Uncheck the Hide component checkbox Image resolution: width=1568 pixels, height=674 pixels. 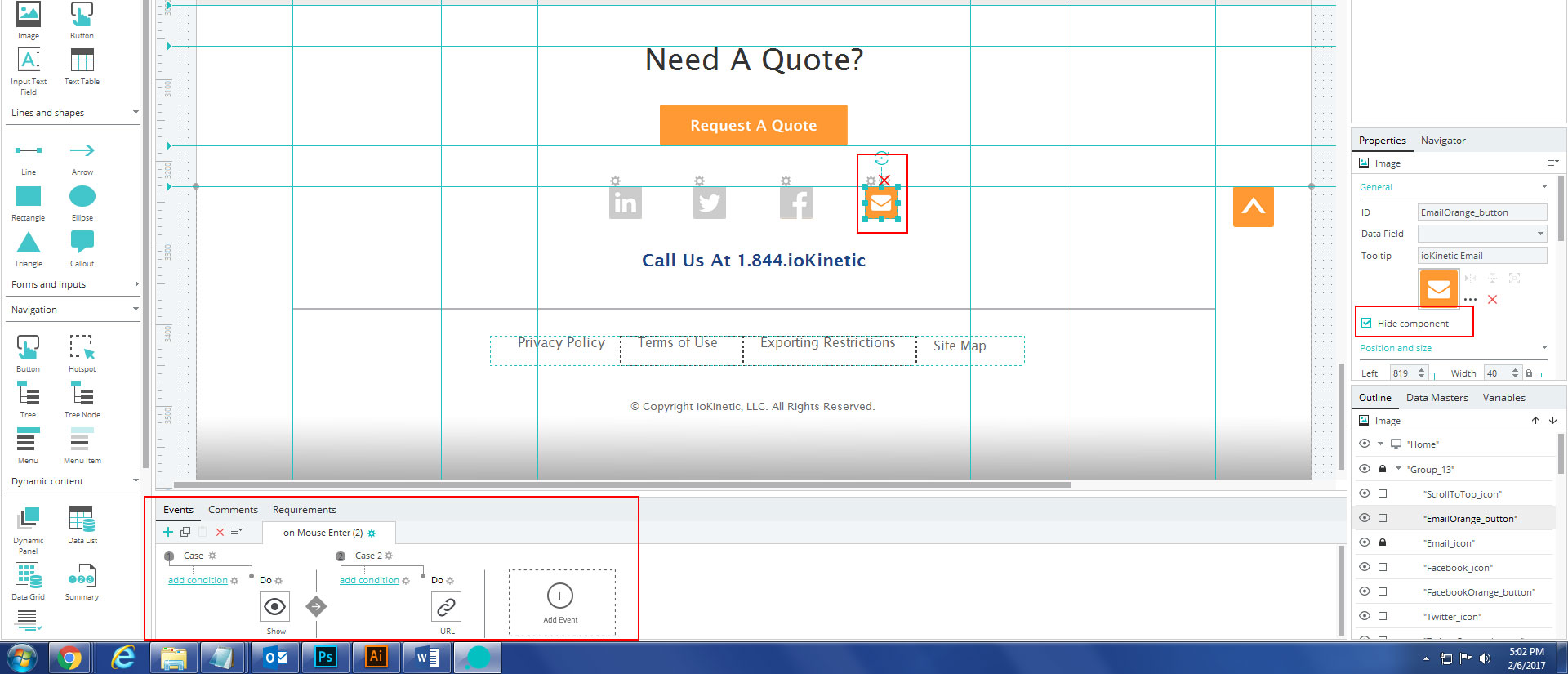coord(1366,324)
